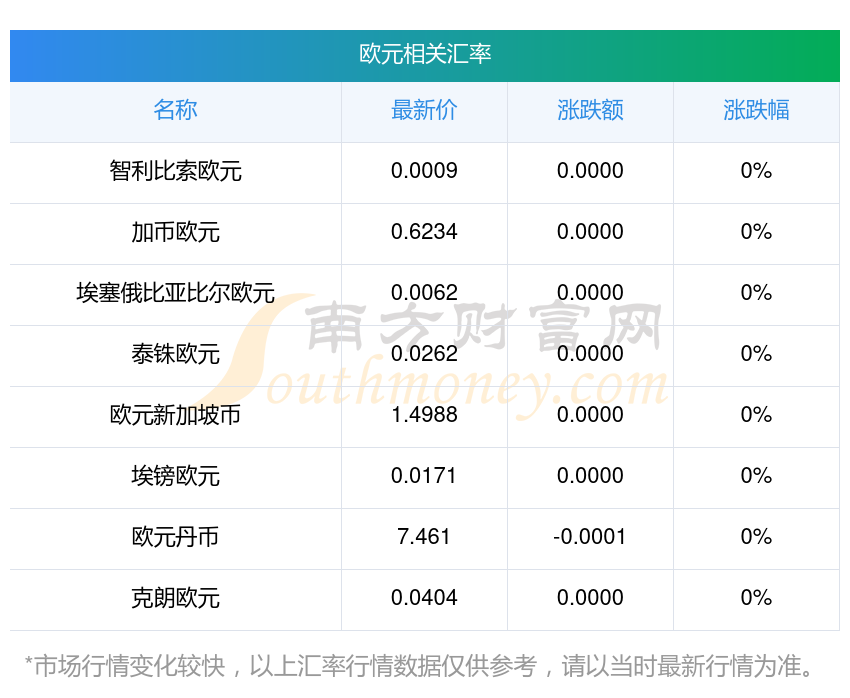
Task: Select the latest price 0.0062
Action: coord(424,293)
